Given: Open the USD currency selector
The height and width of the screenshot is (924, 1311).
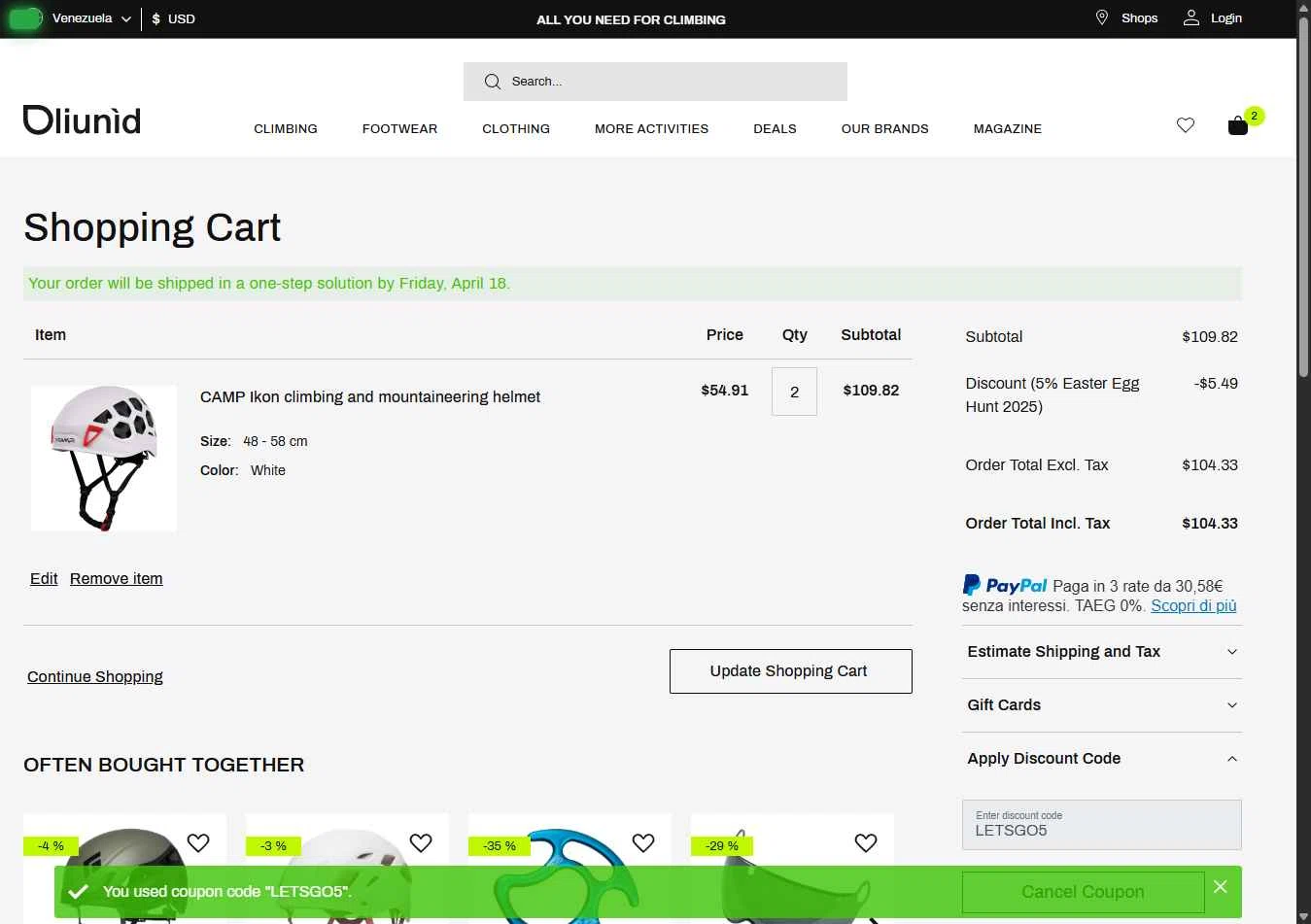Looking at the screenshot, I should 173,18.
